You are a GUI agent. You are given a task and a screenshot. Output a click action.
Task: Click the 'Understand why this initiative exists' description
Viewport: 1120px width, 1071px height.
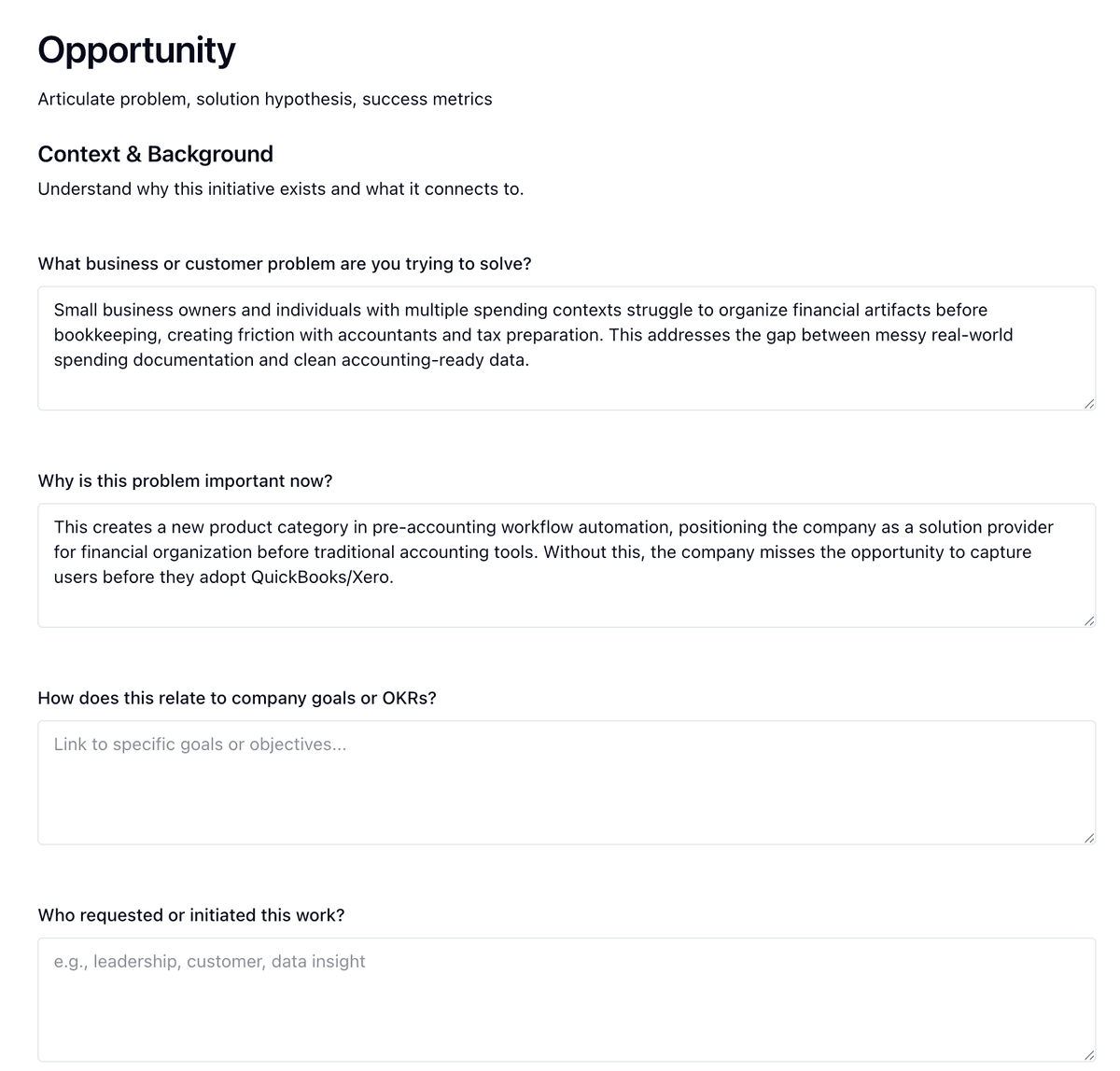pyautogui.click(x=280, y=188)
